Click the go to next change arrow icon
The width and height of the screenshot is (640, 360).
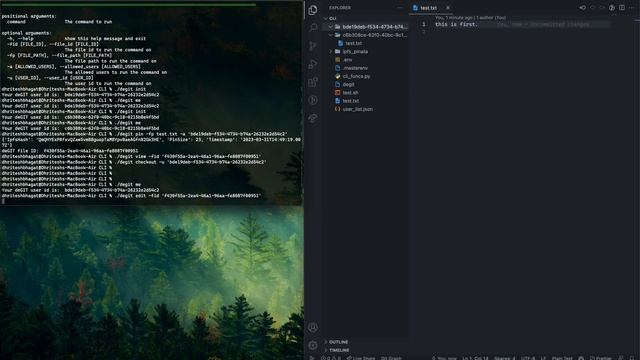602,7
